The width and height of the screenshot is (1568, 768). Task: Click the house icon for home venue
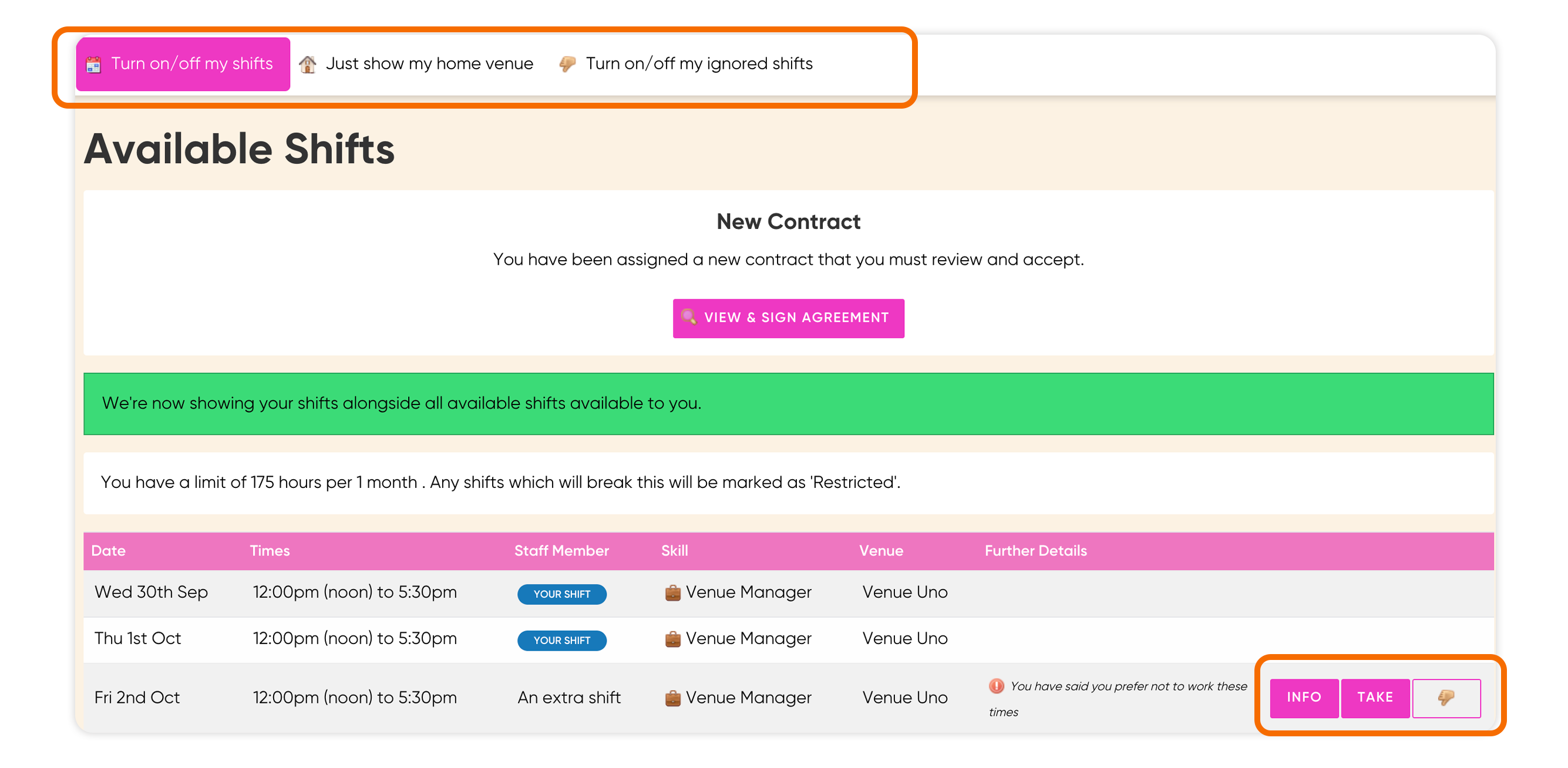coord(307,64)
